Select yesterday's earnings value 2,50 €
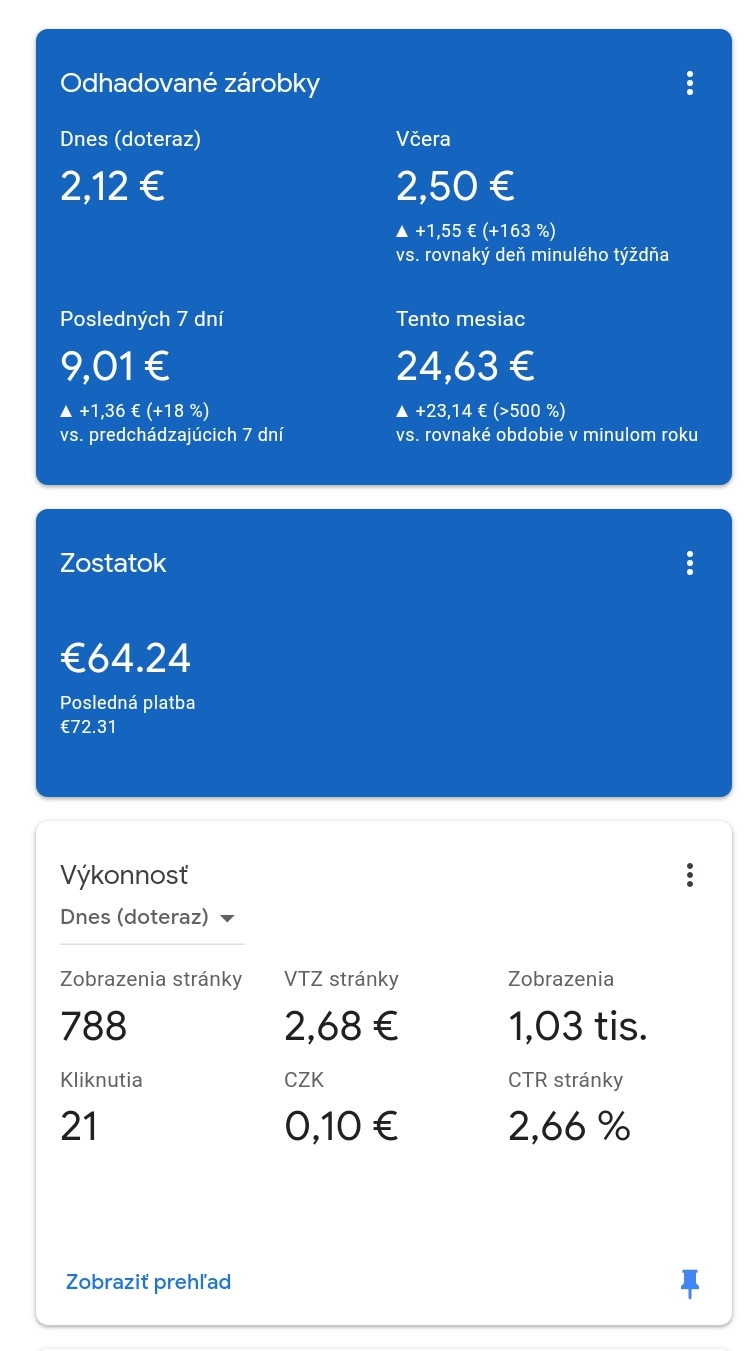Viewport: 746px width, 1351px height. coord(455,186)
